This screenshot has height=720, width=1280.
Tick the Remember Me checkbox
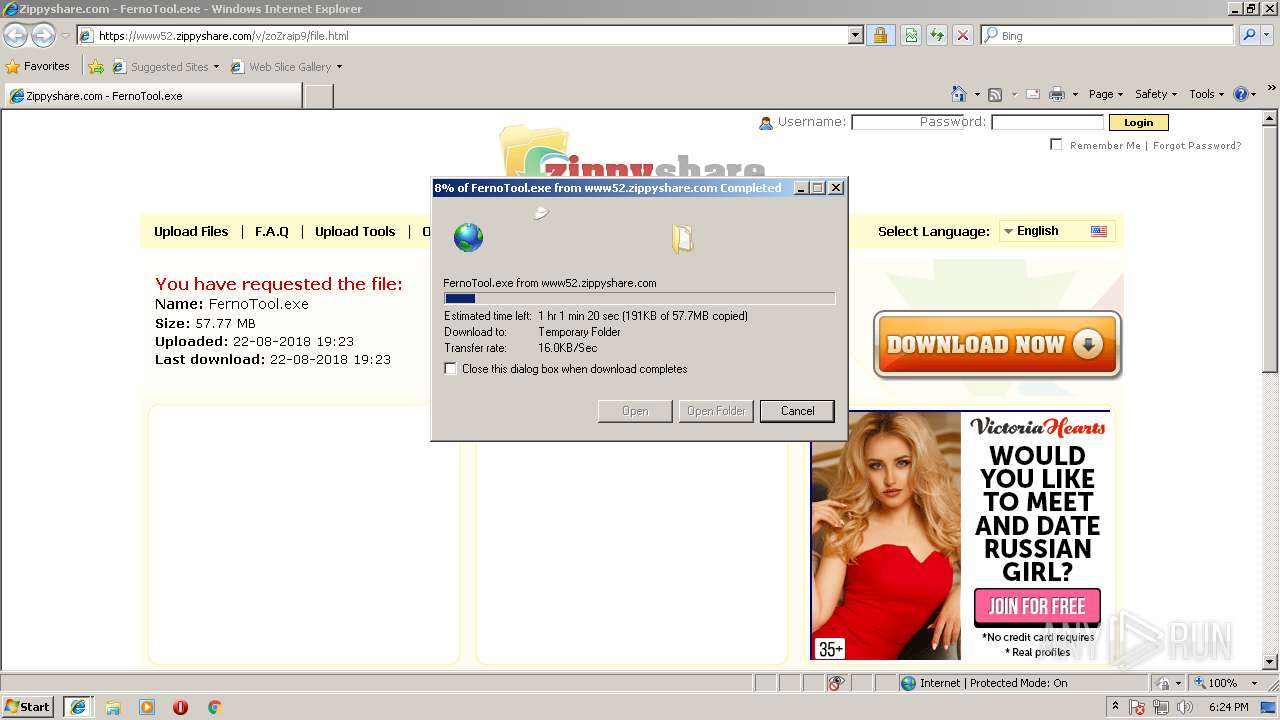point(1056,145)
